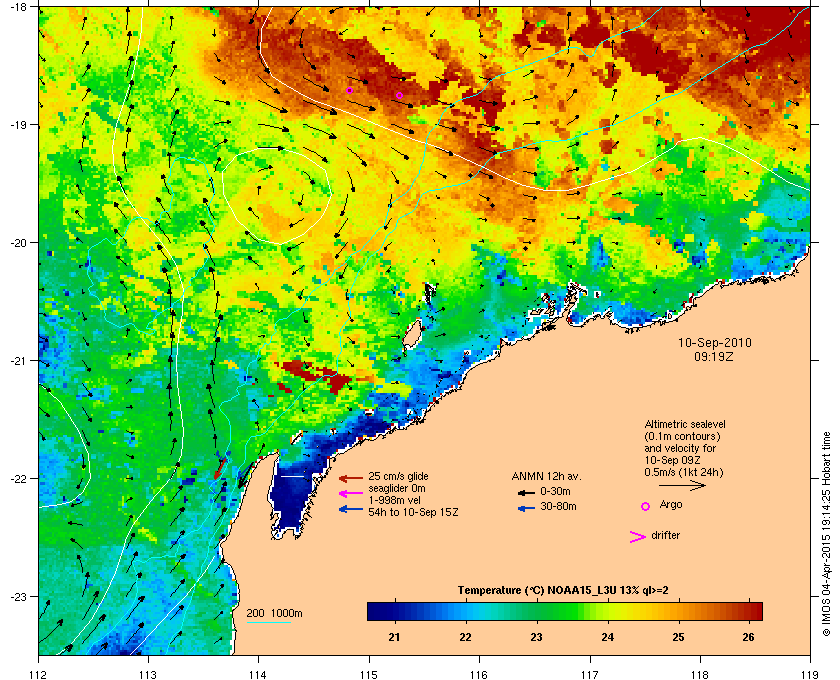Click the '200 1000m' bathymetry label
840x680 pixels.
(x=275, y=614)
